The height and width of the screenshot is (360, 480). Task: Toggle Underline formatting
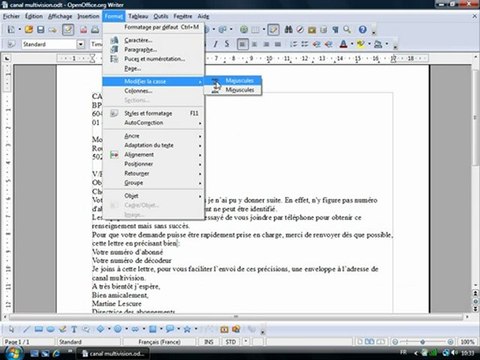click(x=227, y=44)
